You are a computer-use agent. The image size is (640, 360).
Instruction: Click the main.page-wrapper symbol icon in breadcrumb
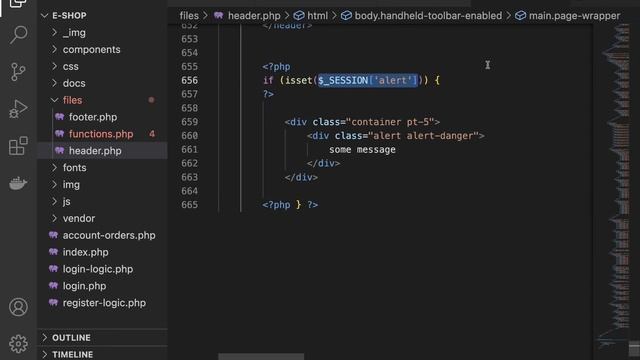click(520, 16)
